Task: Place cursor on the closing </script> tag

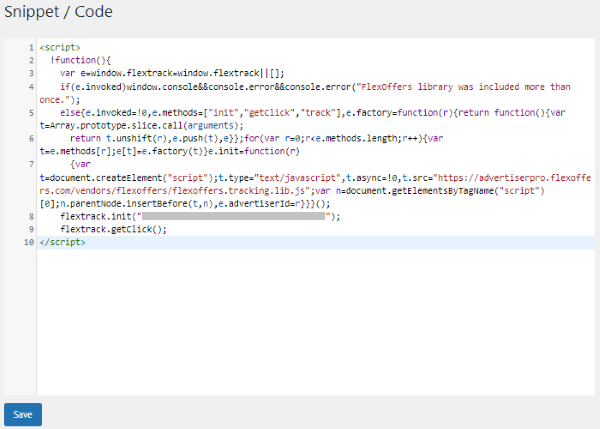Action: pyautogui.click(x=62, y=242)
